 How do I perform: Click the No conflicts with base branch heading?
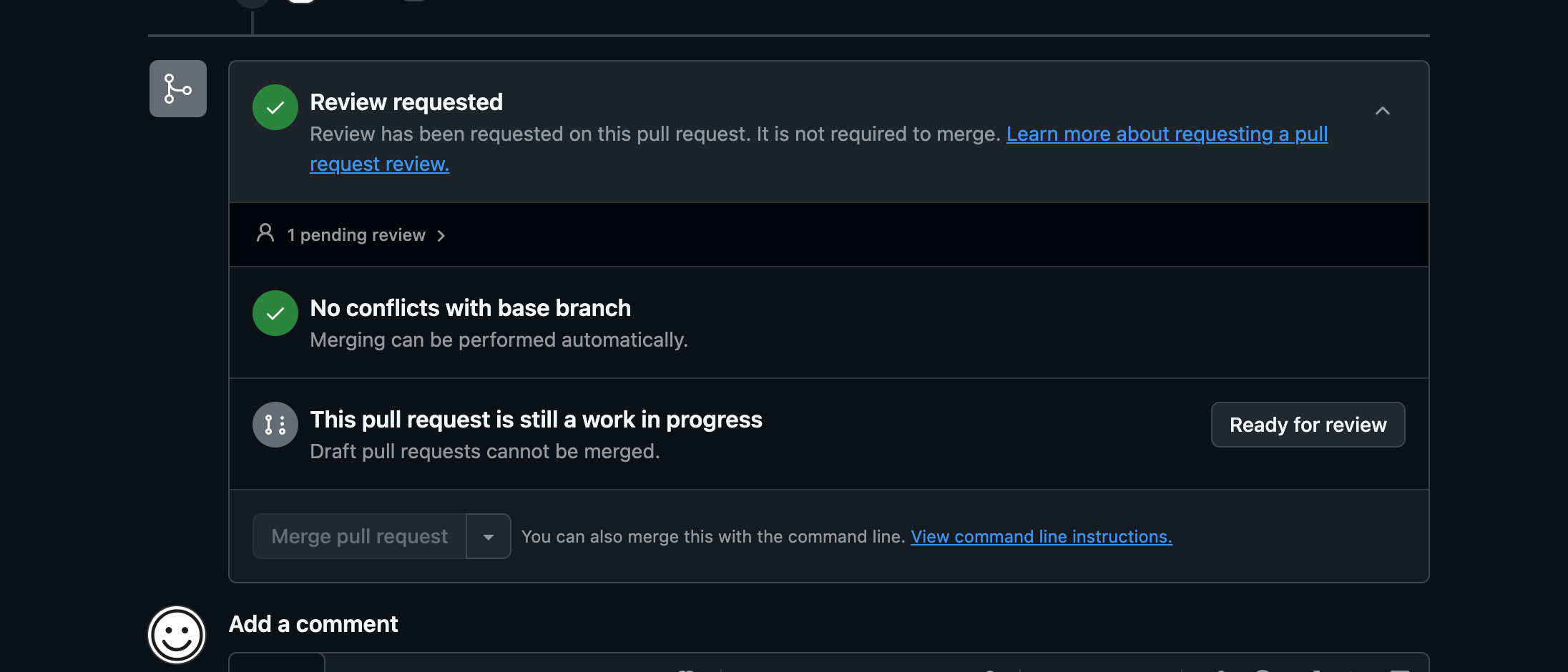pyautogui.click(x=470, y=308)
